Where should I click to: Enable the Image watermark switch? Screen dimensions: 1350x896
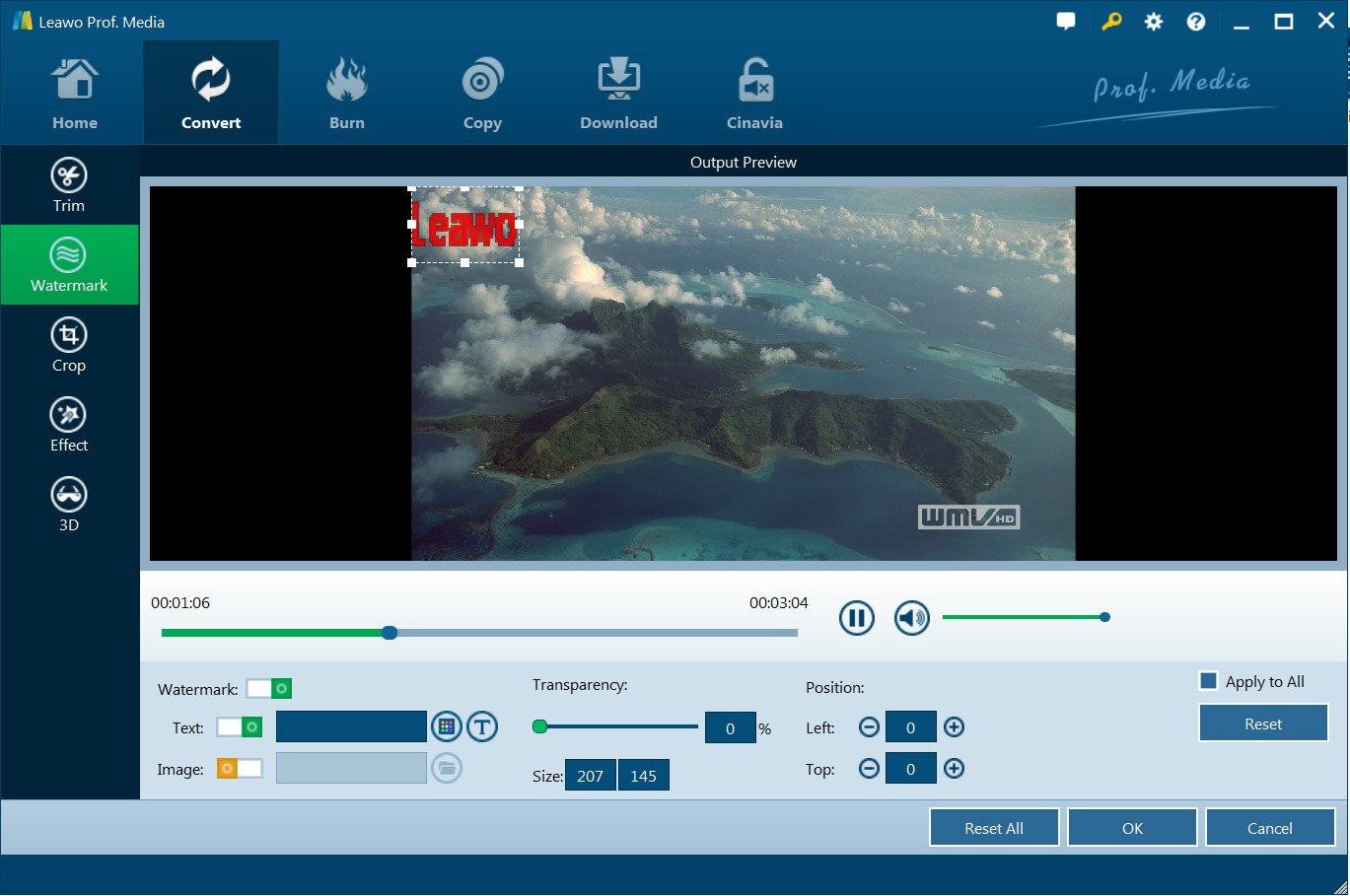(240, 769)
